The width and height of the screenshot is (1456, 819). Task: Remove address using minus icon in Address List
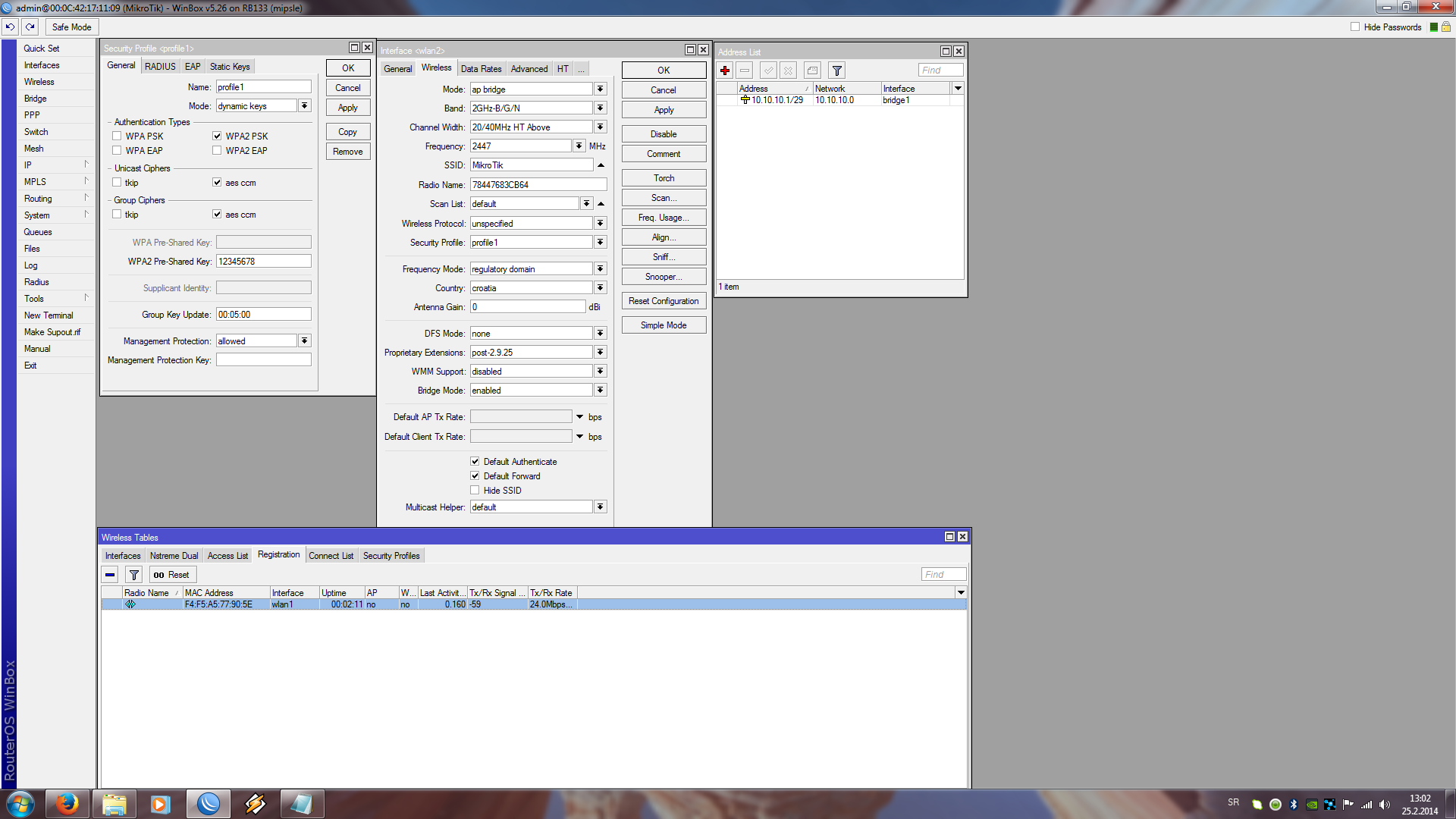coord(745,71)
